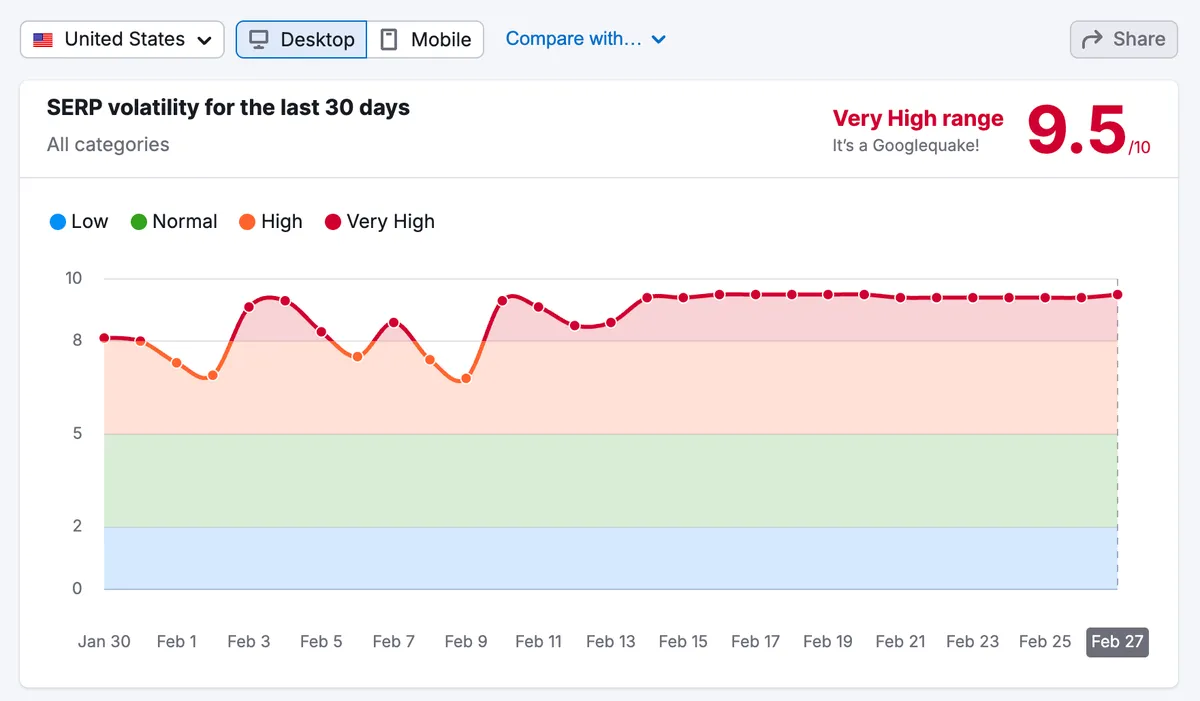Screen dimensions: 1200x701
Task: Click the Desktop monitor icon
Action: click(260, 39)
